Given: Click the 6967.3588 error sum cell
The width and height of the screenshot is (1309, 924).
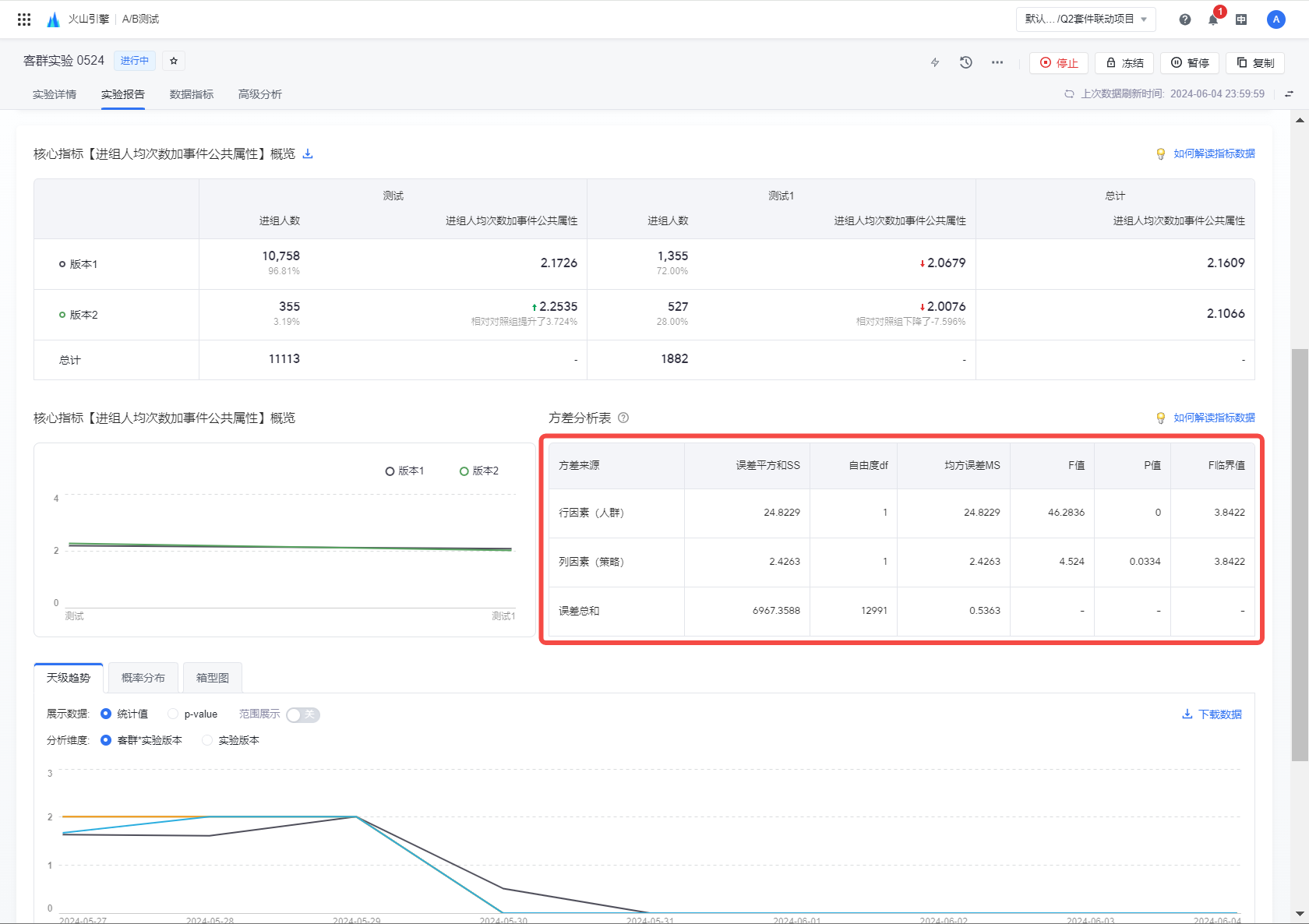Looking at the screenshot, I should pyautogui.click(x=776, y=611).
